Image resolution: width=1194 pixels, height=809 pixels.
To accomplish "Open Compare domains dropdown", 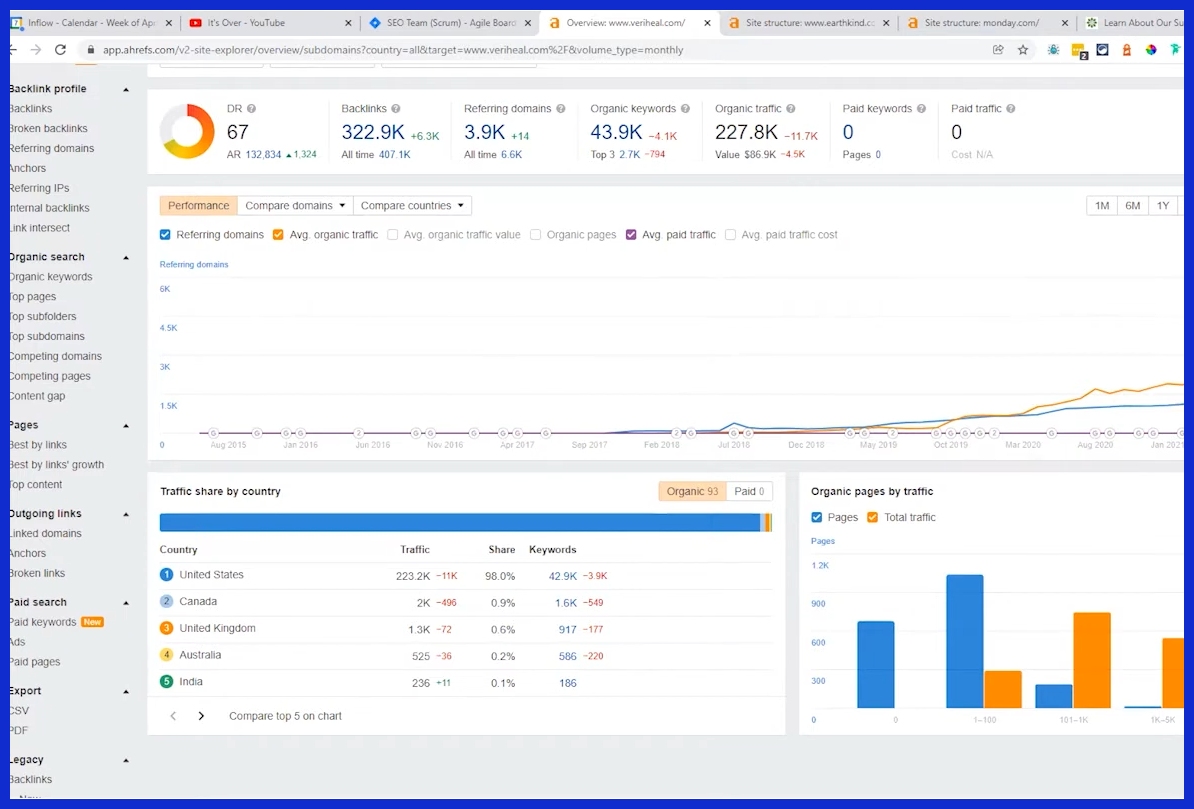I will pyautogui.click(x=295, y=206).
